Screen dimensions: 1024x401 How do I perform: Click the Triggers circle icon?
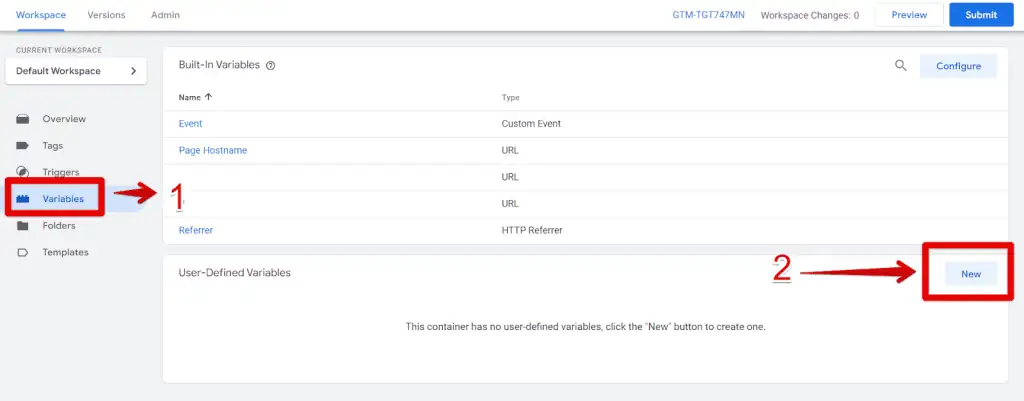coord(23,172)
